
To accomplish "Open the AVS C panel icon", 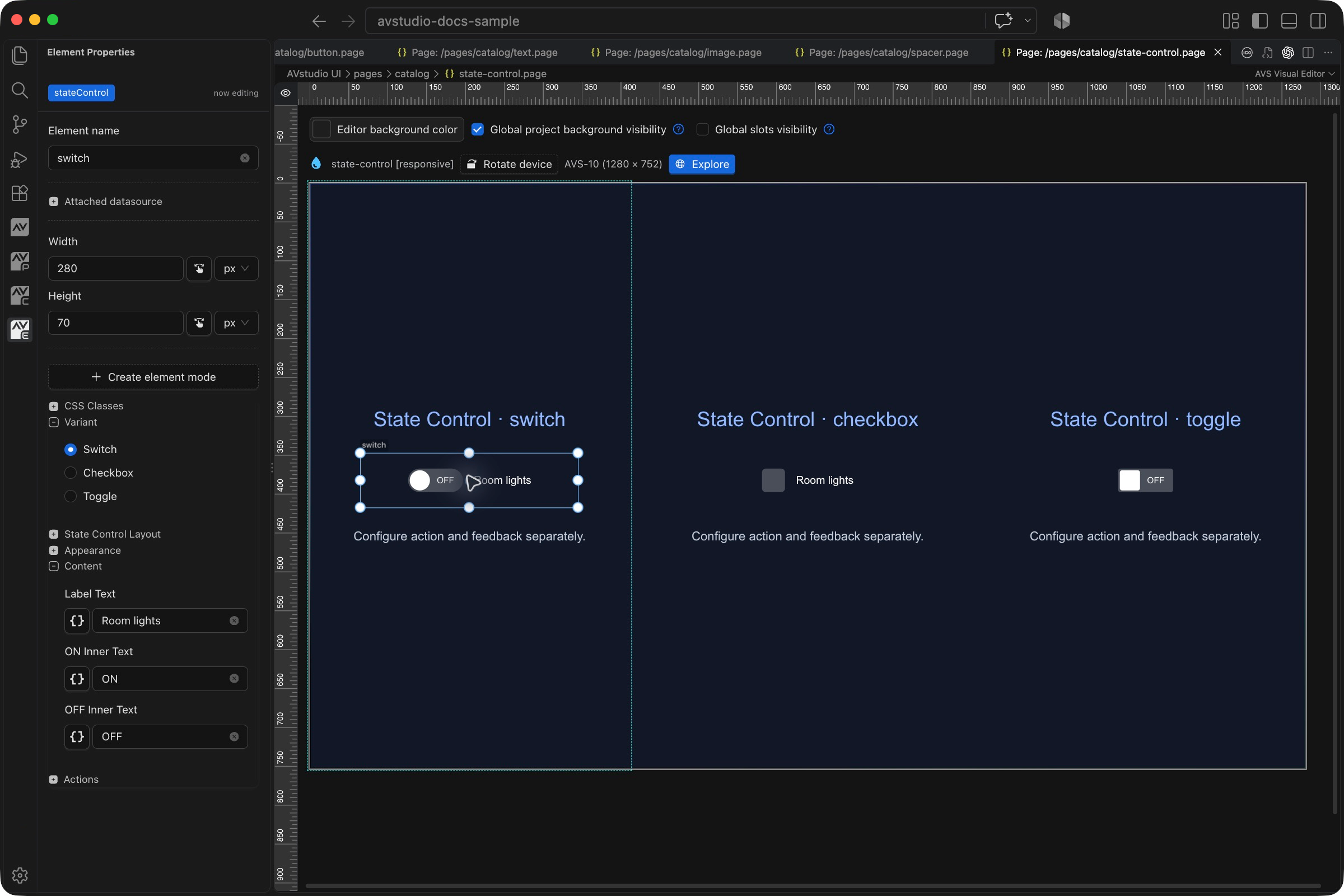I will (x=20, y=296).
